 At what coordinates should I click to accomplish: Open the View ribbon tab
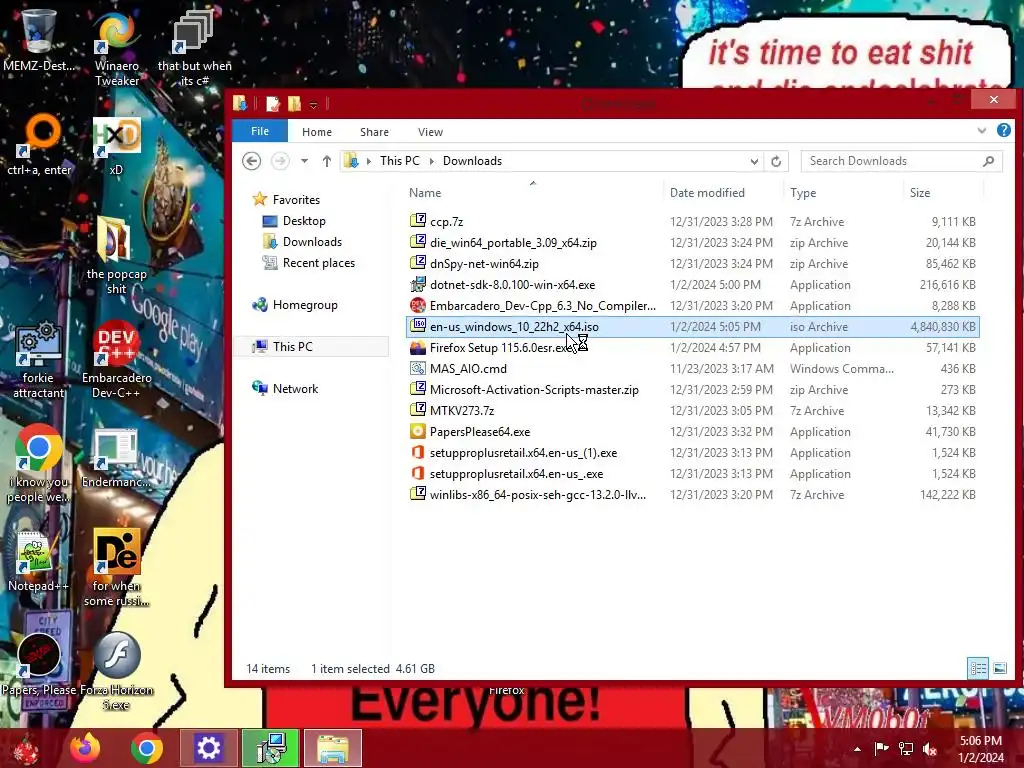[430, 132]
